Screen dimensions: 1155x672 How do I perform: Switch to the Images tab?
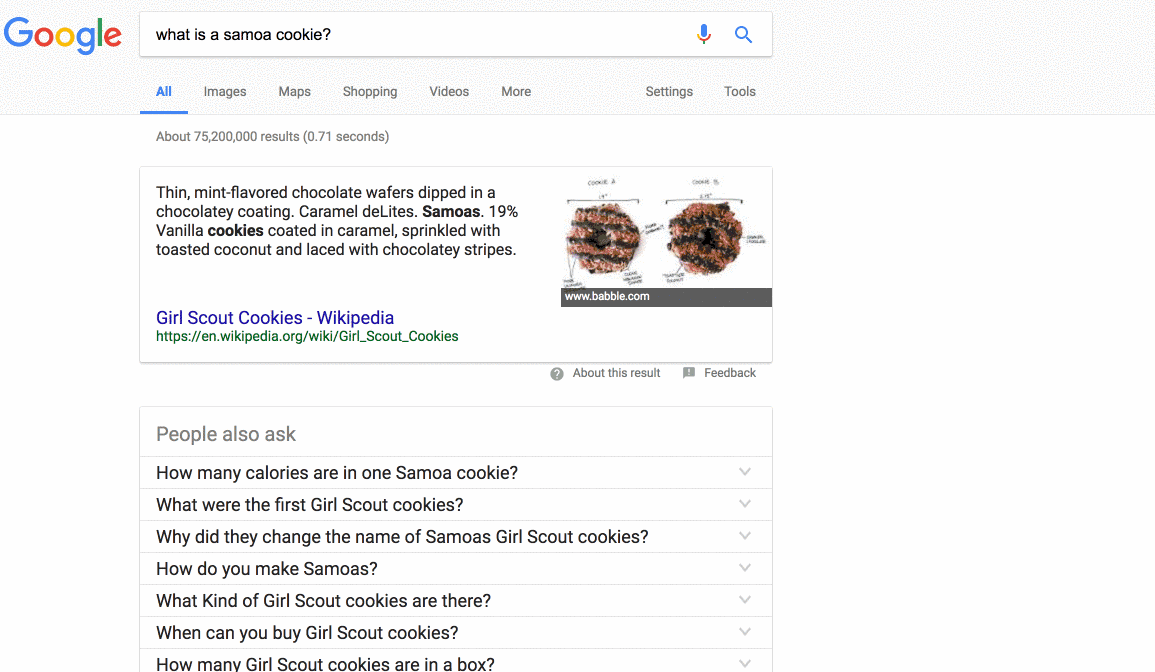pyautogui.click(x=224, y=91)
